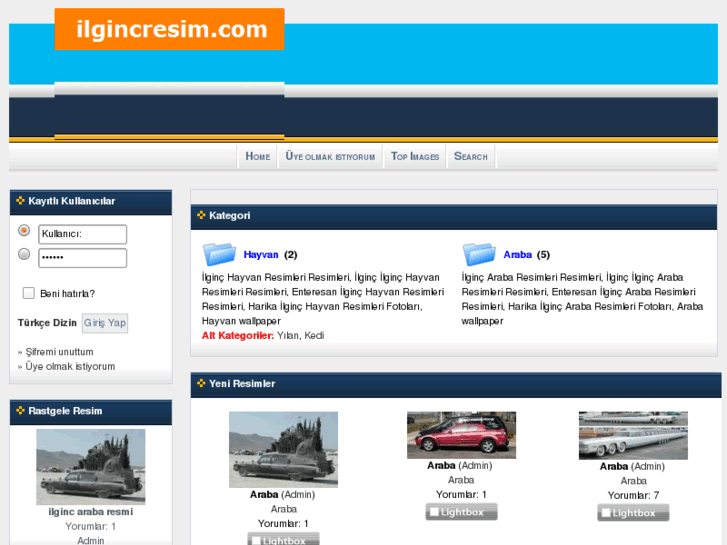Click Yorumlar: 1 in Rastgele Resim panel
The width and height of the screenshot is (727, 545).
(x=91, y=526)
